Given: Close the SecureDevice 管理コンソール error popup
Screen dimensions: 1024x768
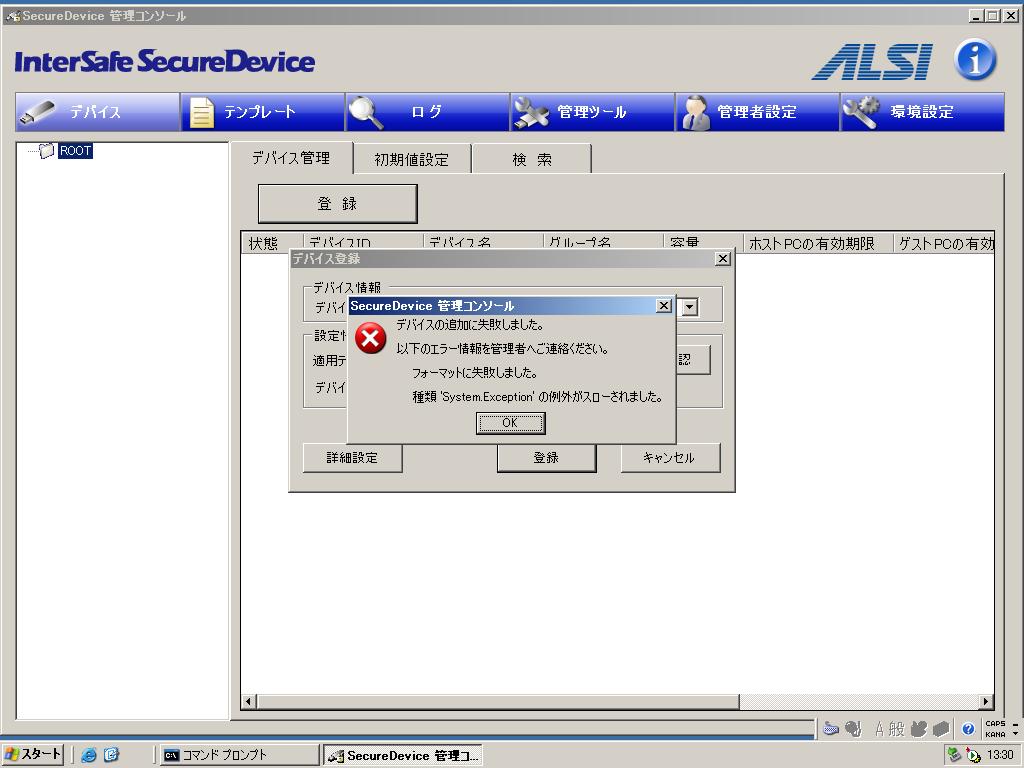Looking at the screenshot, I should pos(664,306).
